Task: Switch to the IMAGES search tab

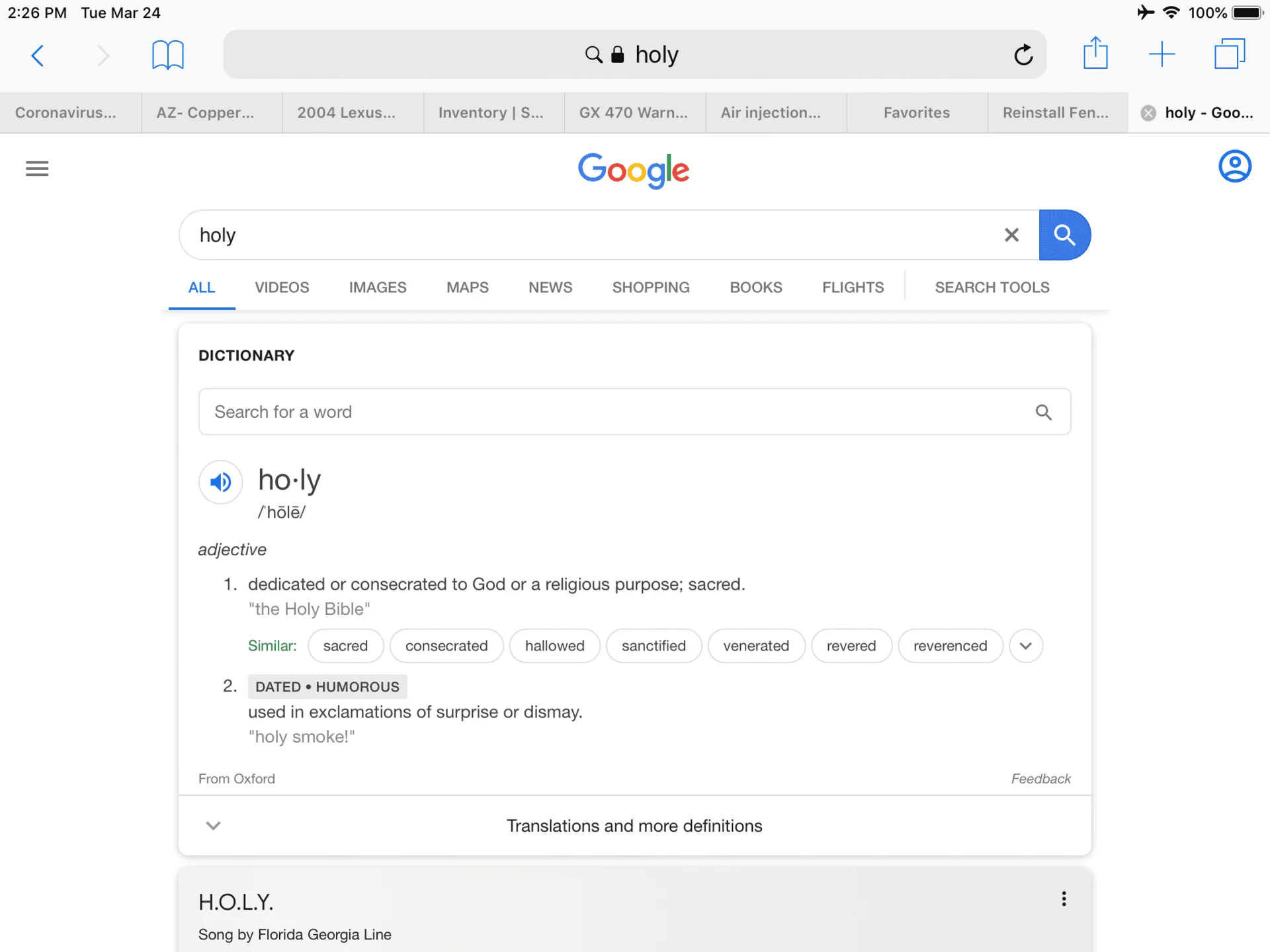Action: 378,288
